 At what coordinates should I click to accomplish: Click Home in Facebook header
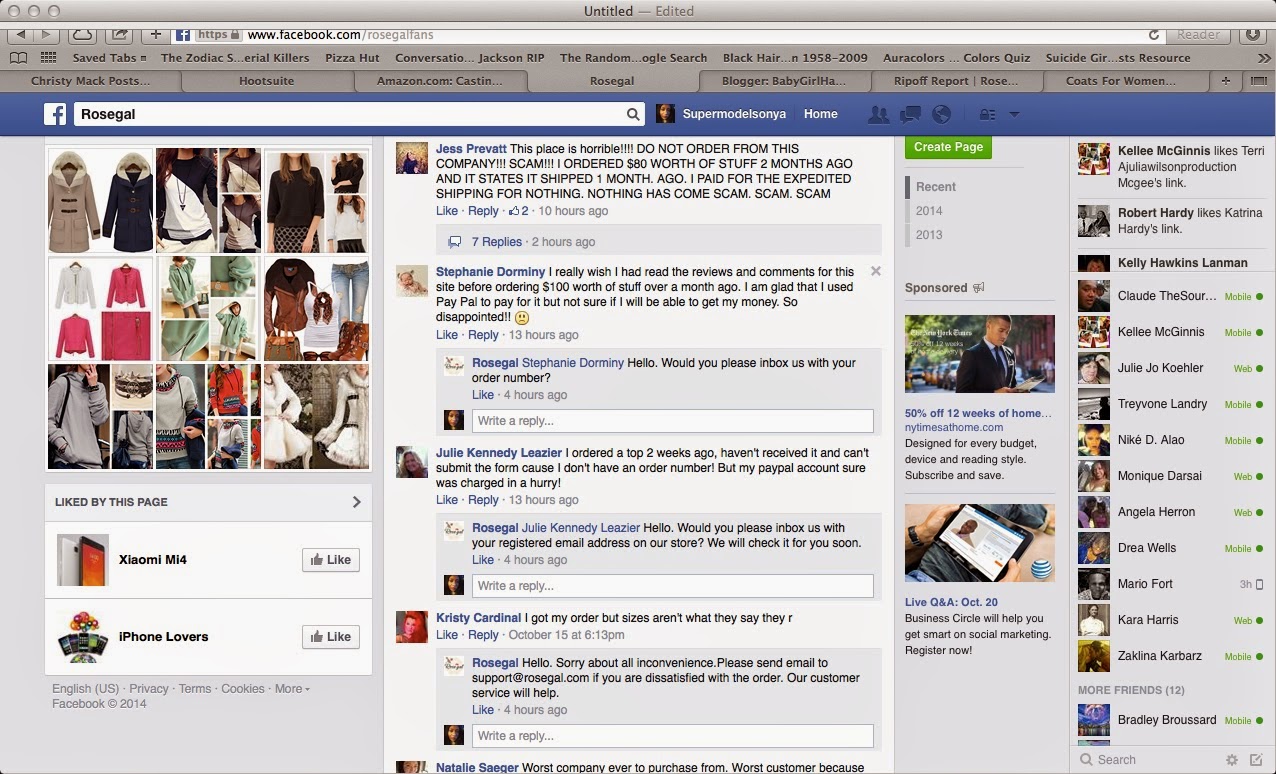(820, 114)
